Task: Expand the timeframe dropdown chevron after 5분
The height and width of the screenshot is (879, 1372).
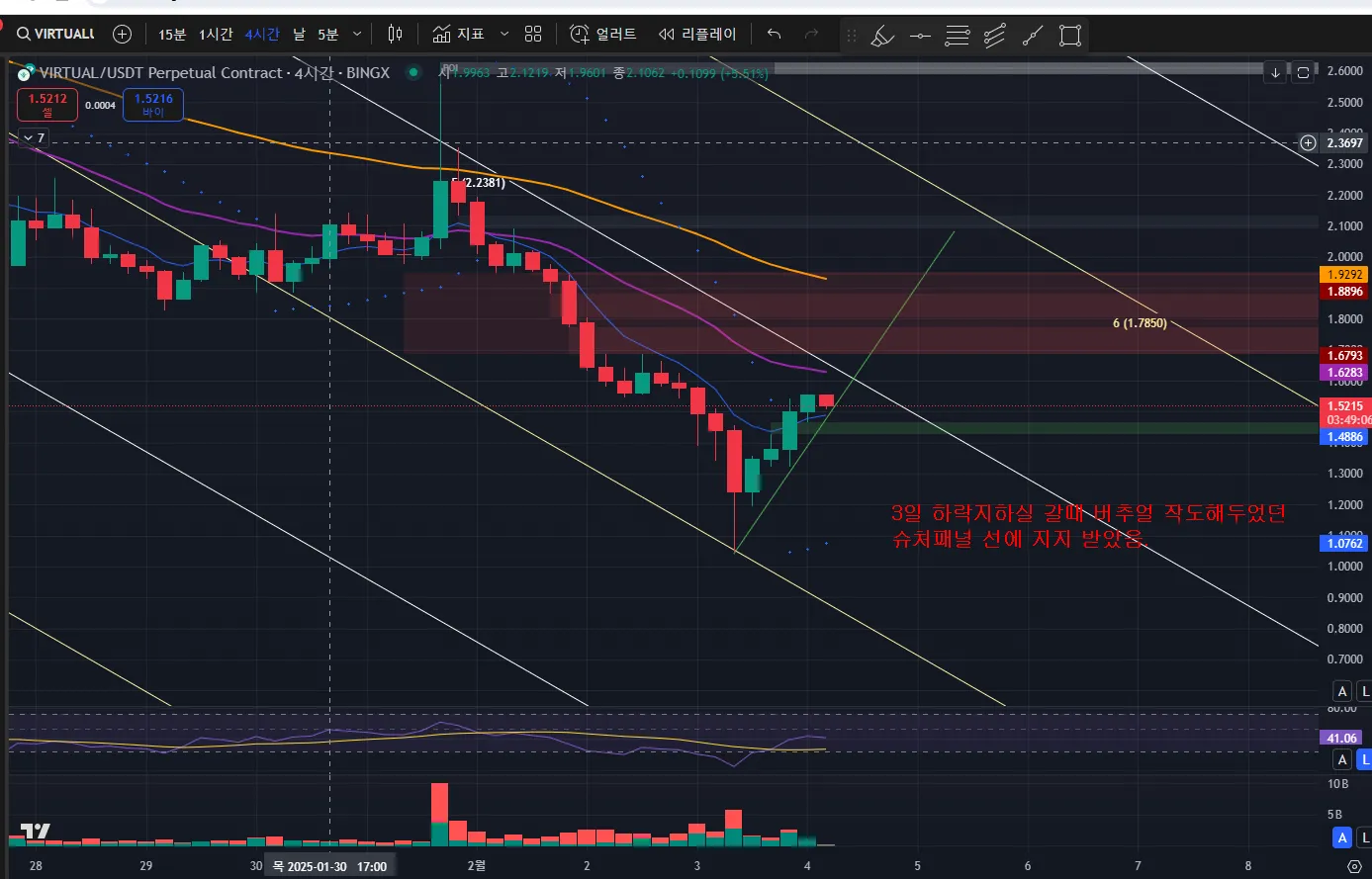Action: coord(359,34)
